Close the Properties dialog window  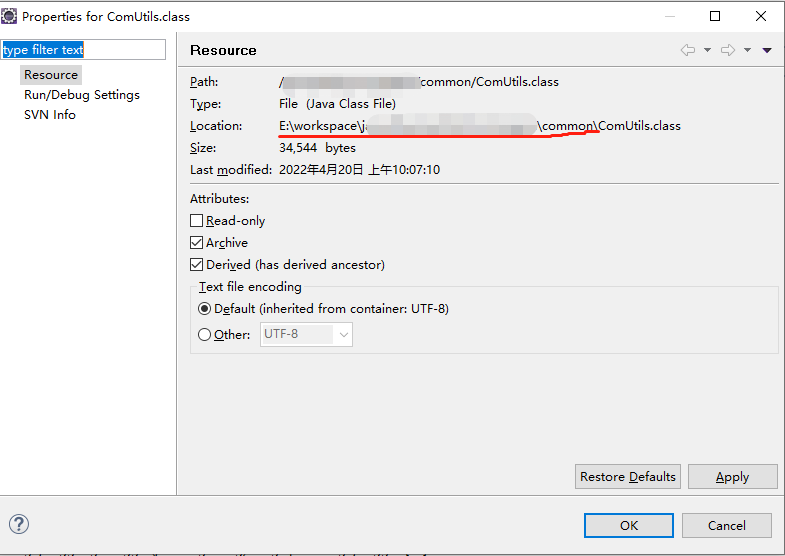[x=761, y=16]
